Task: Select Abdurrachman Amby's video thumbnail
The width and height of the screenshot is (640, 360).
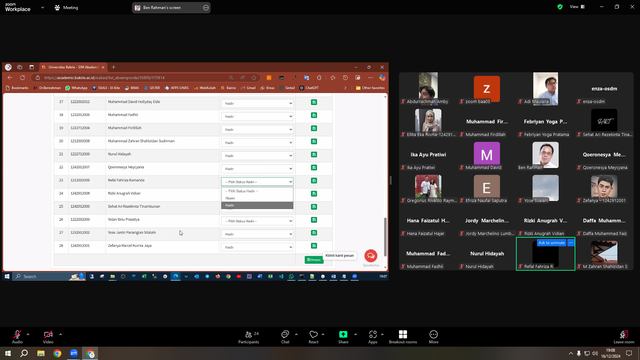Action: [x=428, y=89]
